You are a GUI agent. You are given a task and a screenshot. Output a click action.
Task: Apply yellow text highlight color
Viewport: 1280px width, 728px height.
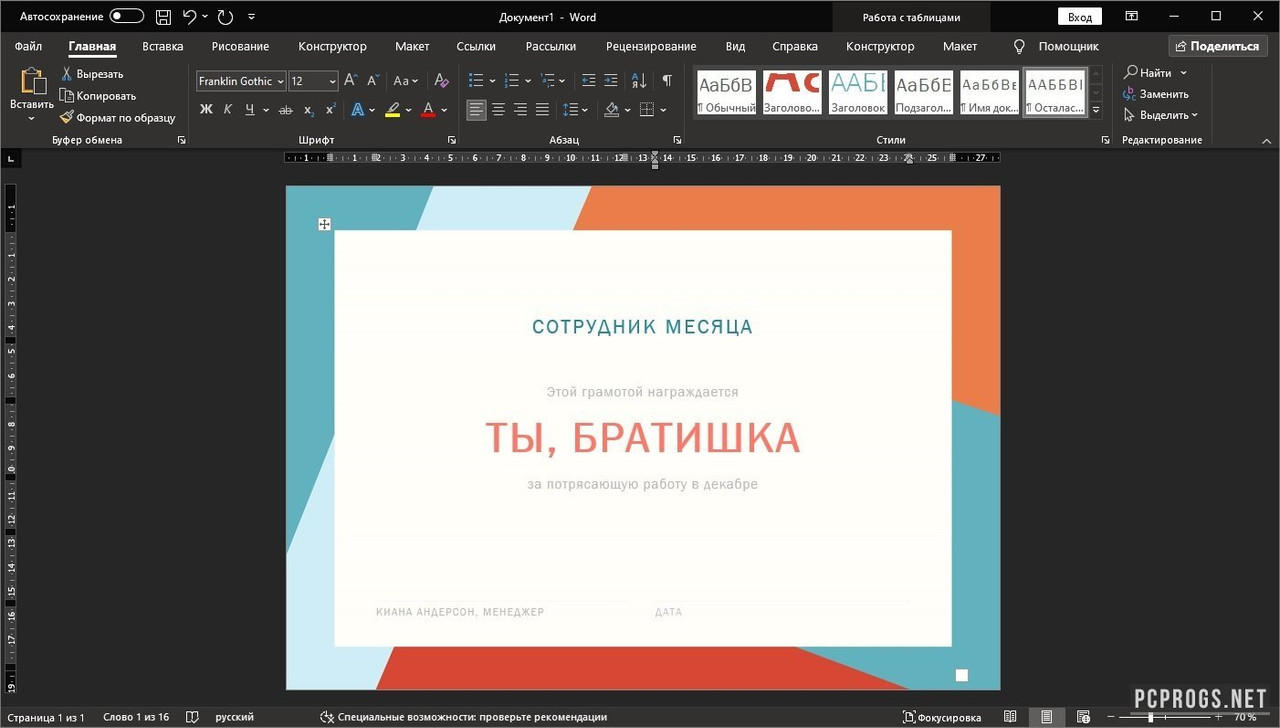392,110
